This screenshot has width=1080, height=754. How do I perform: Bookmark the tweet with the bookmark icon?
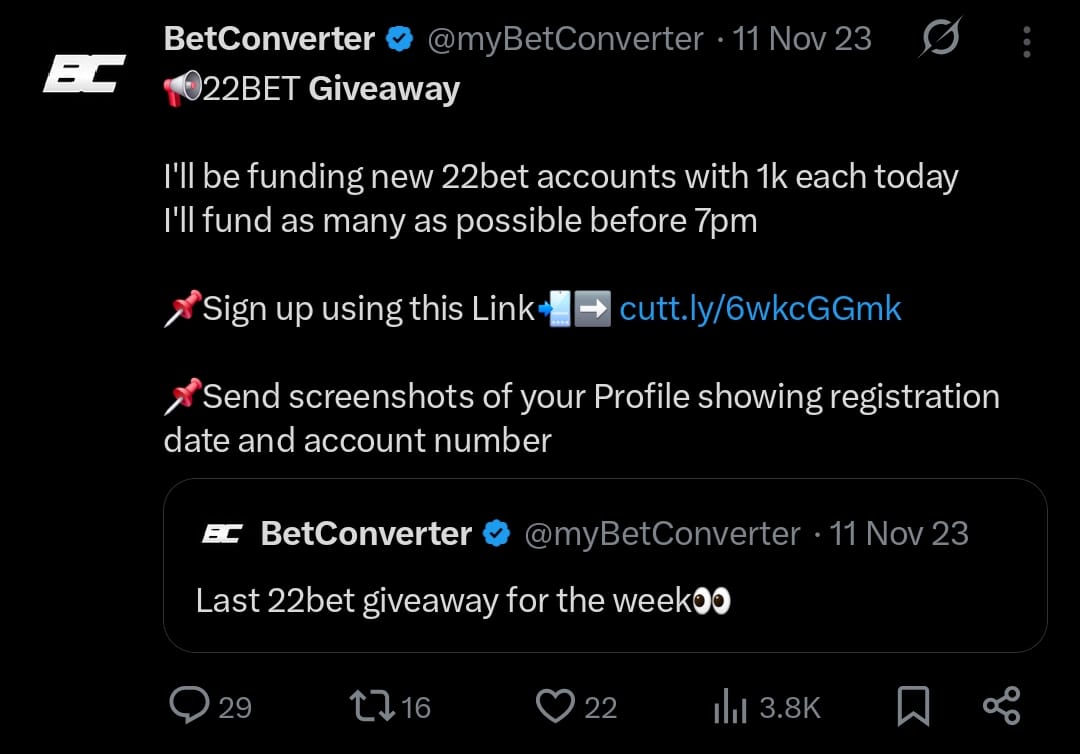click(912, 707)
